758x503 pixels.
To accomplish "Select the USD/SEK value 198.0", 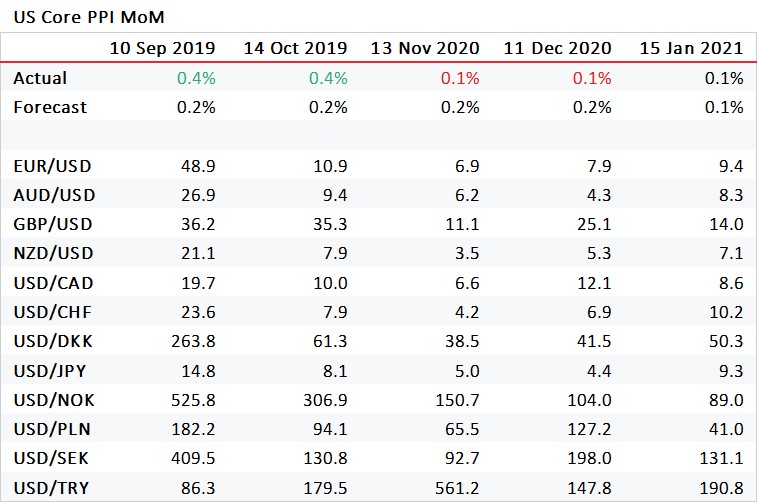I will (589, 458).
